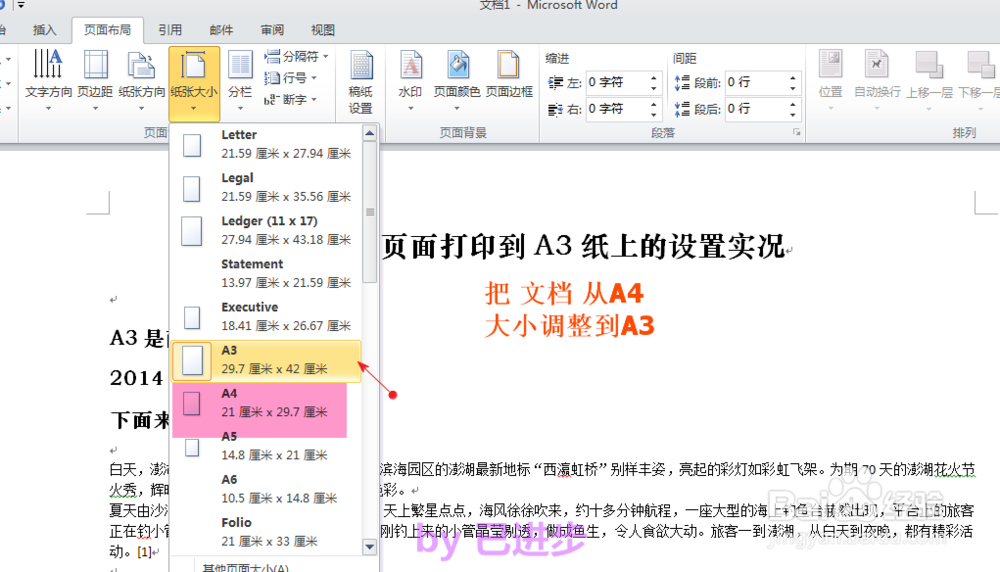Select Executive paper size
Viewport: 1000px width, 572px height.
click(267, 317)
